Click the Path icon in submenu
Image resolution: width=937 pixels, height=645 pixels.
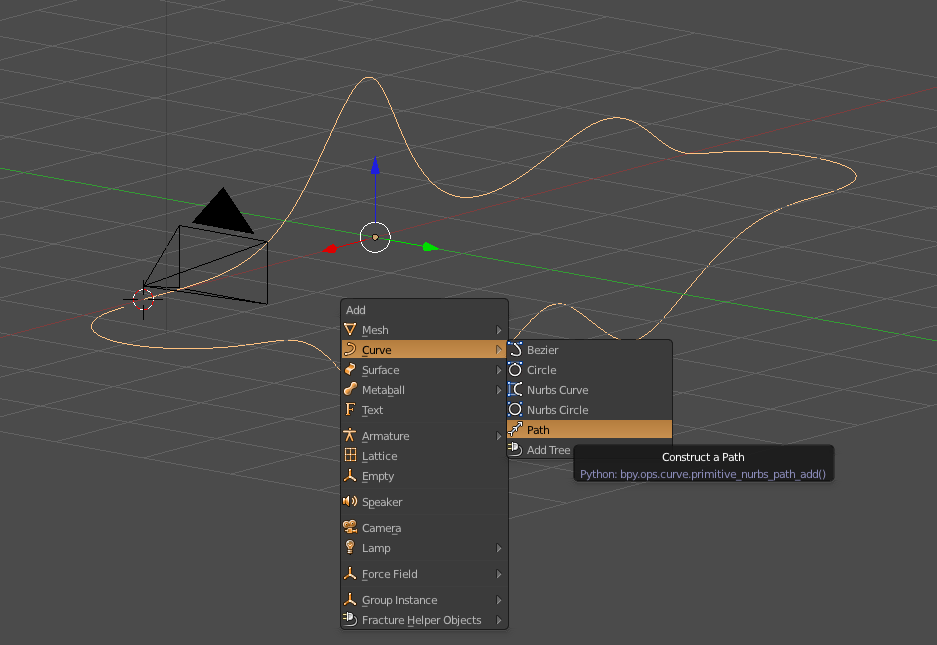click(515, 429)
